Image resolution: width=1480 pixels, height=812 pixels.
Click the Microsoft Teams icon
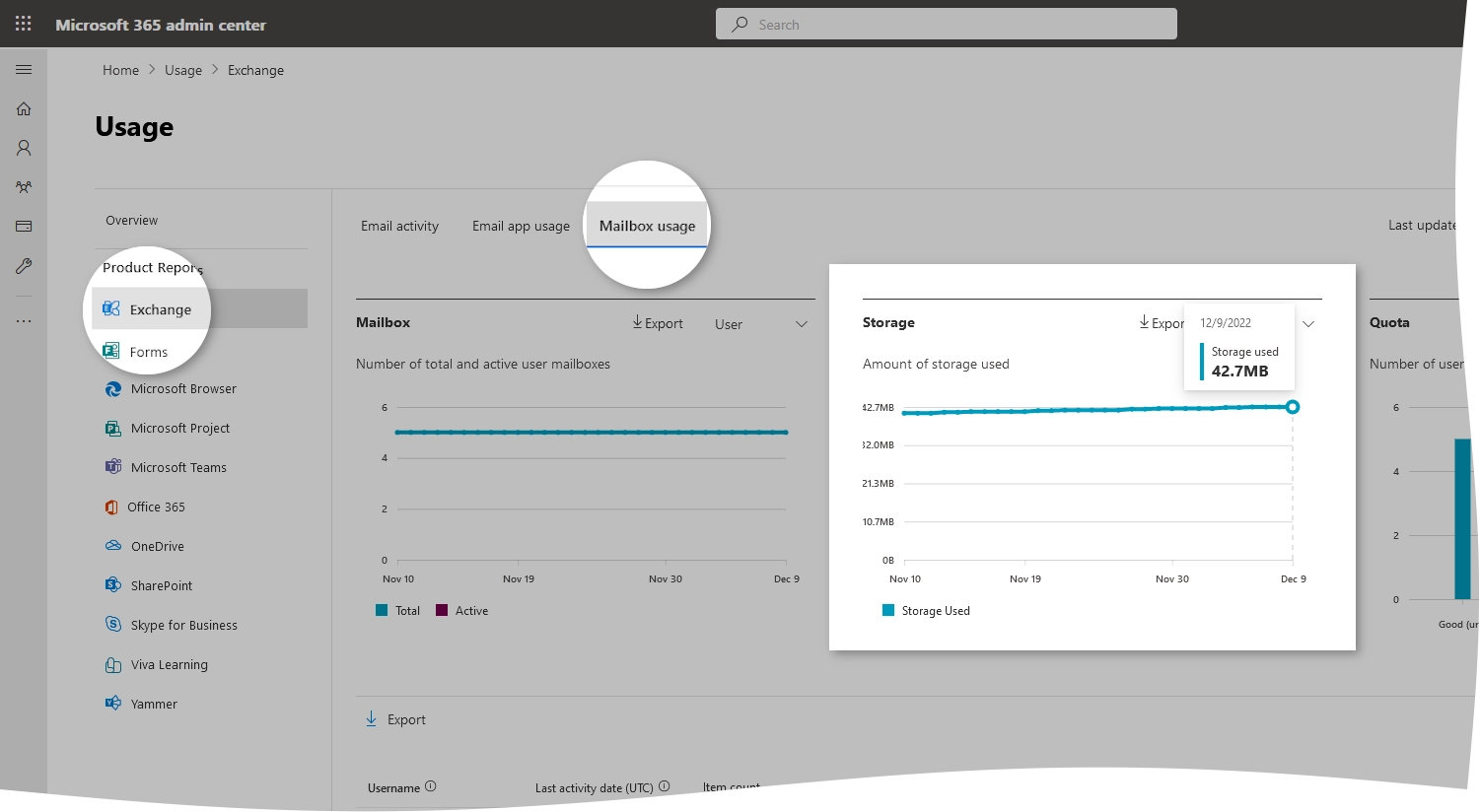point(113,467)
